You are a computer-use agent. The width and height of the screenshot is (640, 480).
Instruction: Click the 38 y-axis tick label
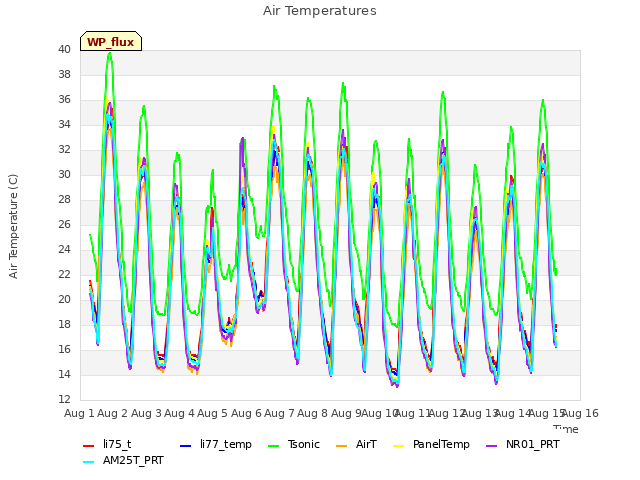click(64, 74)
